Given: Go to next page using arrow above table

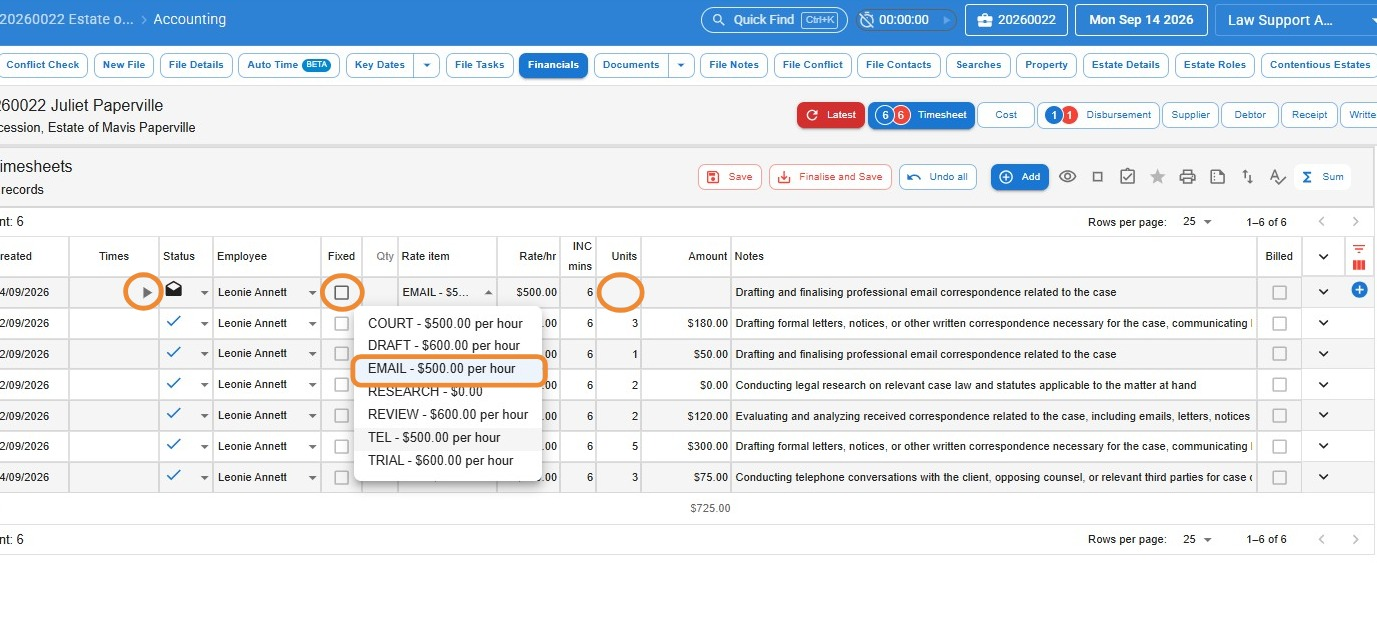Looking at the screenshot, I should click(1355, 222).
